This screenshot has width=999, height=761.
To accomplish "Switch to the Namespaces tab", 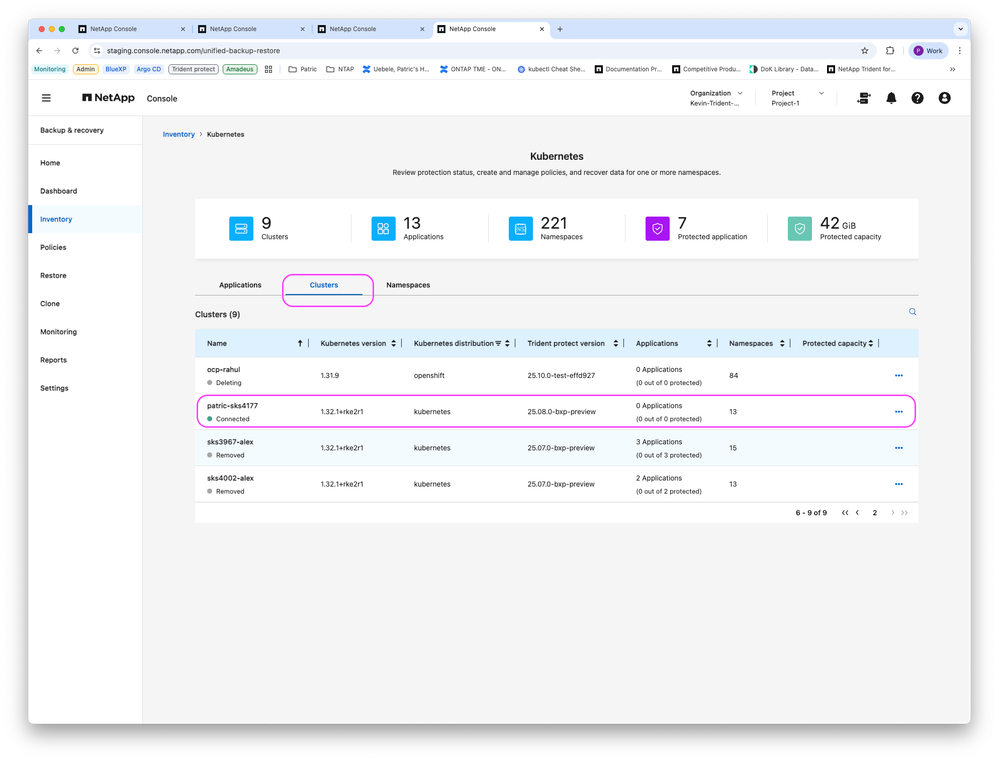I will point(408,285).
